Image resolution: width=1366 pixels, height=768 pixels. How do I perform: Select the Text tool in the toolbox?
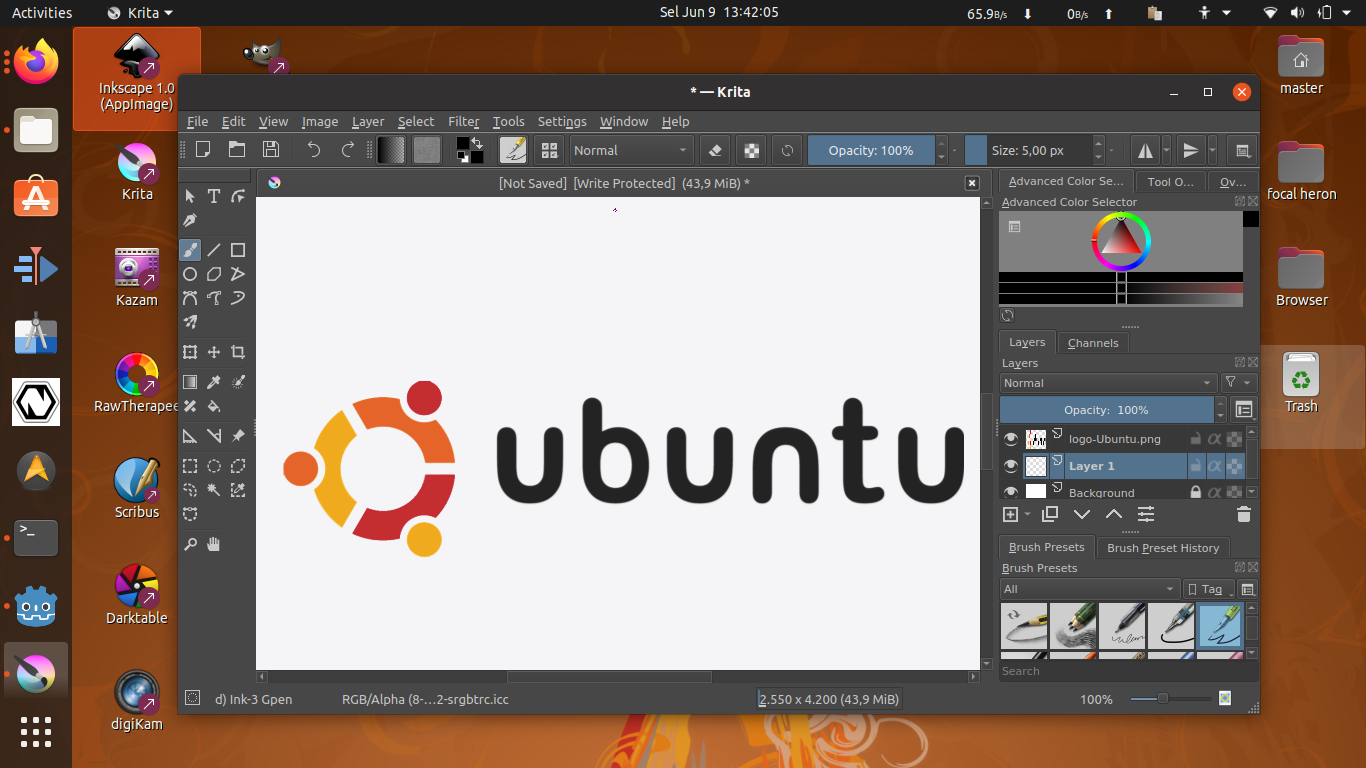coord(214,196)
